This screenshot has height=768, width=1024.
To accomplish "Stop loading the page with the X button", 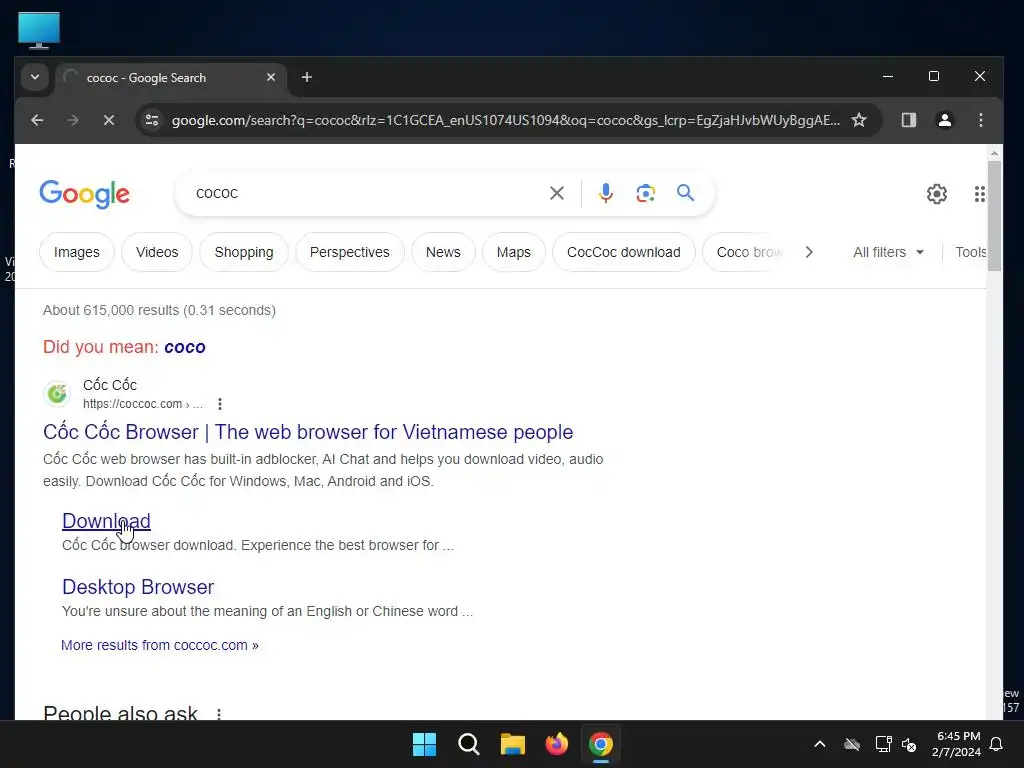I will (108, 120).
